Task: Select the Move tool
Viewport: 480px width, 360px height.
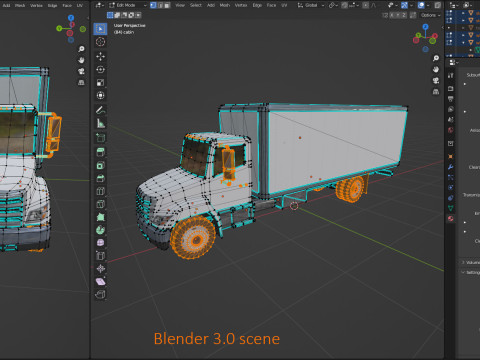Action: coord(100,56)
